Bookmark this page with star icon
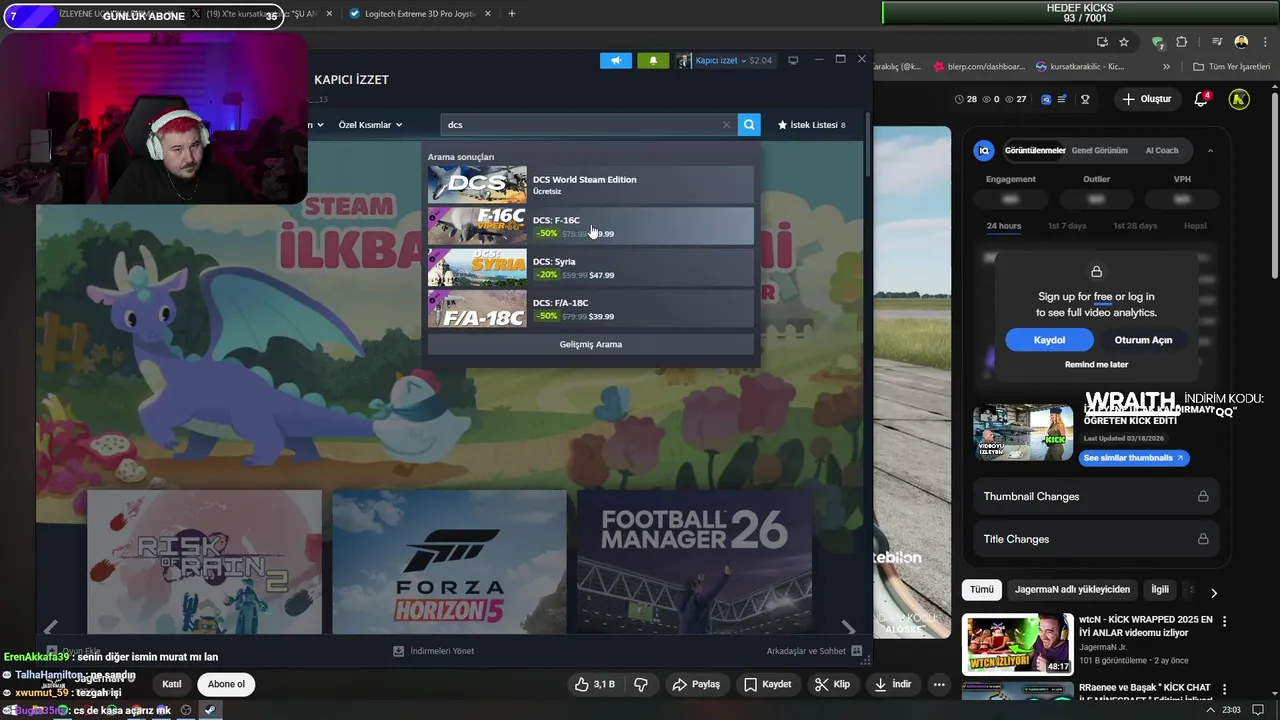The image size is (1280, 720). (1124, 42)
